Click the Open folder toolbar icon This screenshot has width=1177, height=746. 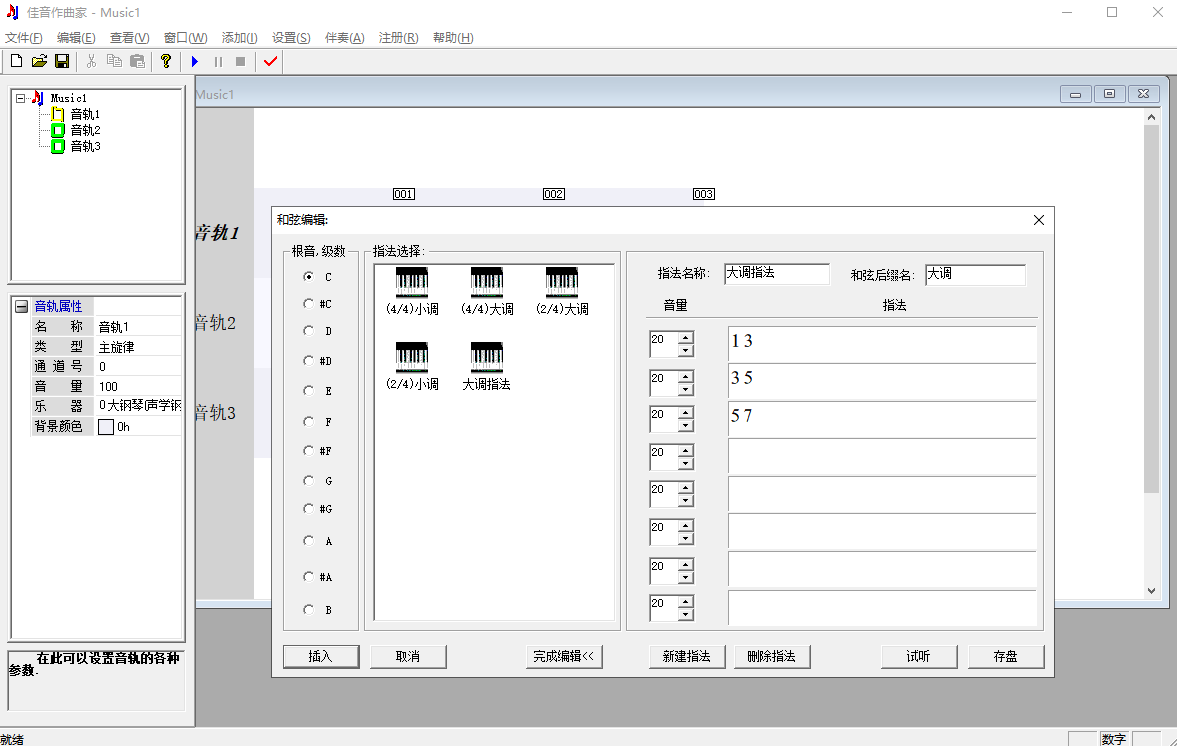[x=39, y=62]
